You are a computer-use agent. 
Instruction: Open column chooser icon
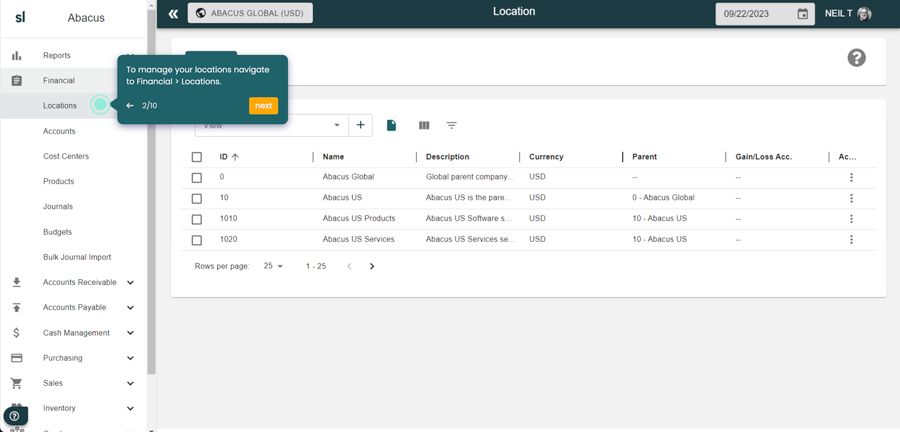click(x=424, y=125)
